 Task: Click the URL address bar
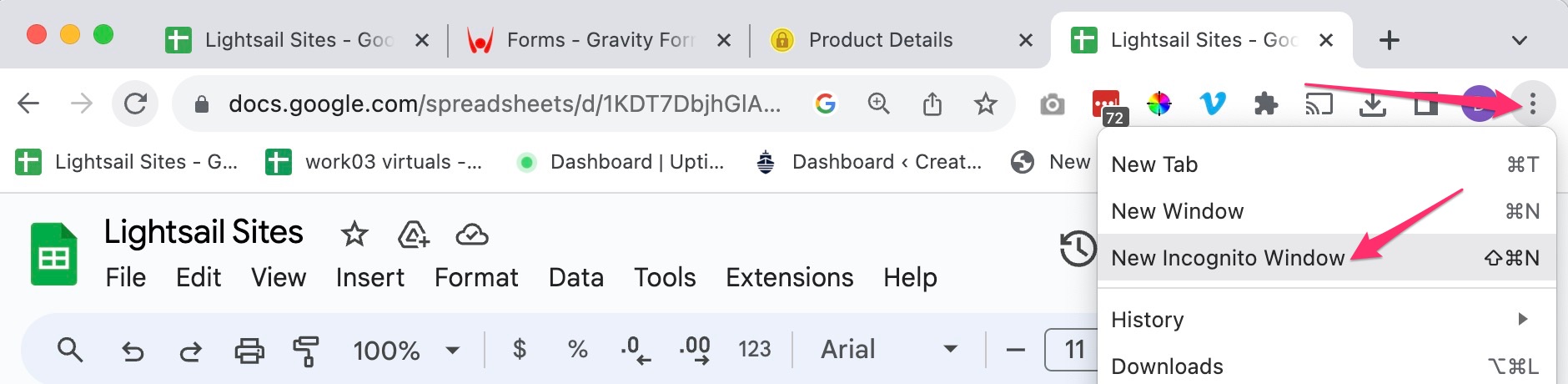click(505, 104)
